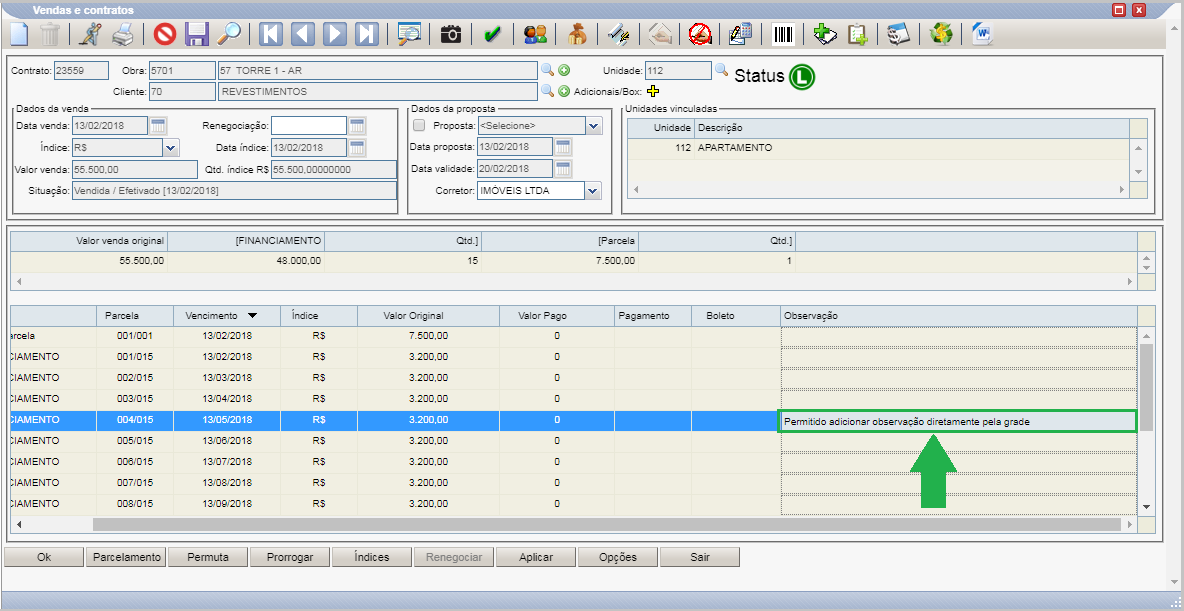
Task: Export with the Word document icon
Action: pos(982,34)
